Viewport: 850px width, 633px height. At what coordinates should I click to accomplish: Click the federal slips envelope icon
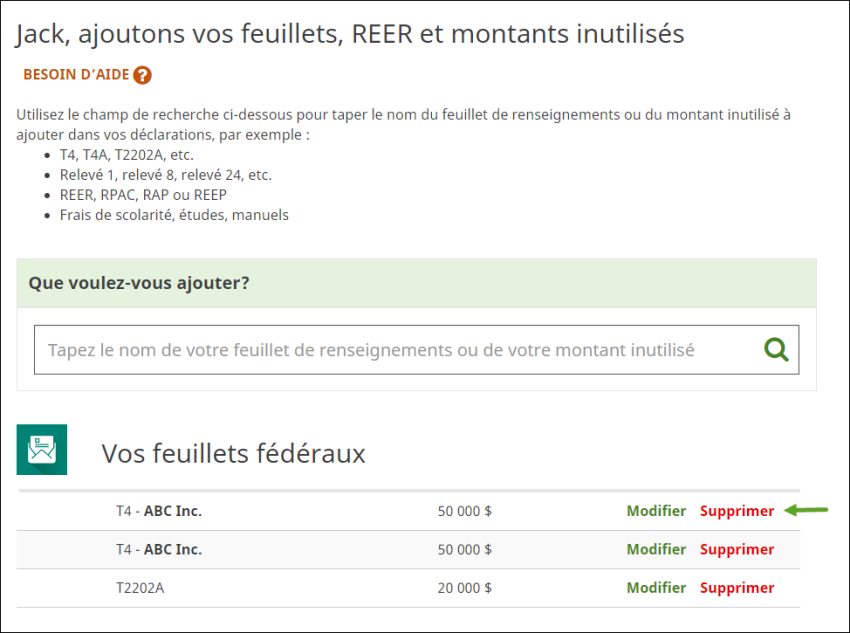42,449
